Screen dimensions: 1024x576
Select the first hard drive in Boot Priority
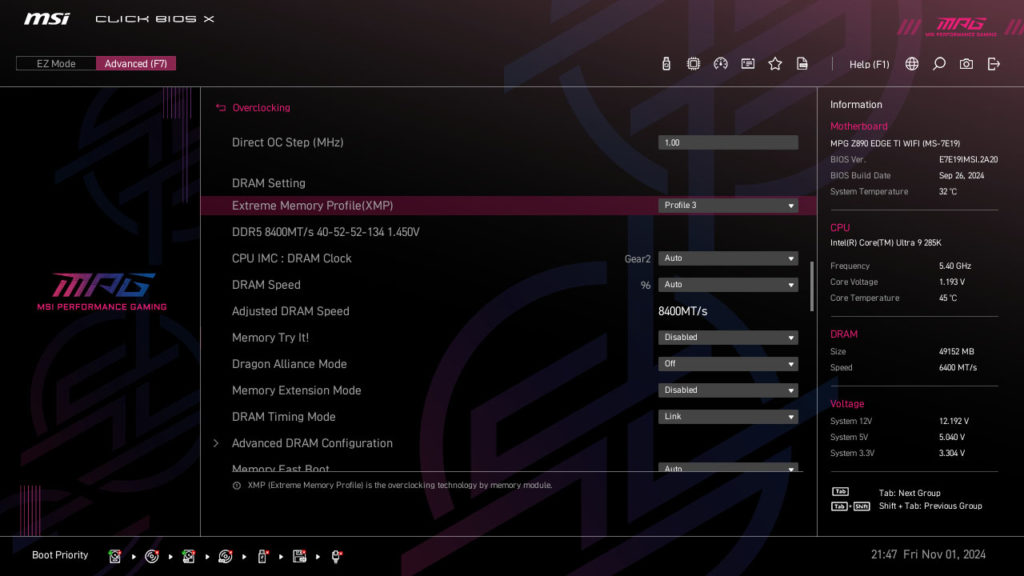[115, 556]
